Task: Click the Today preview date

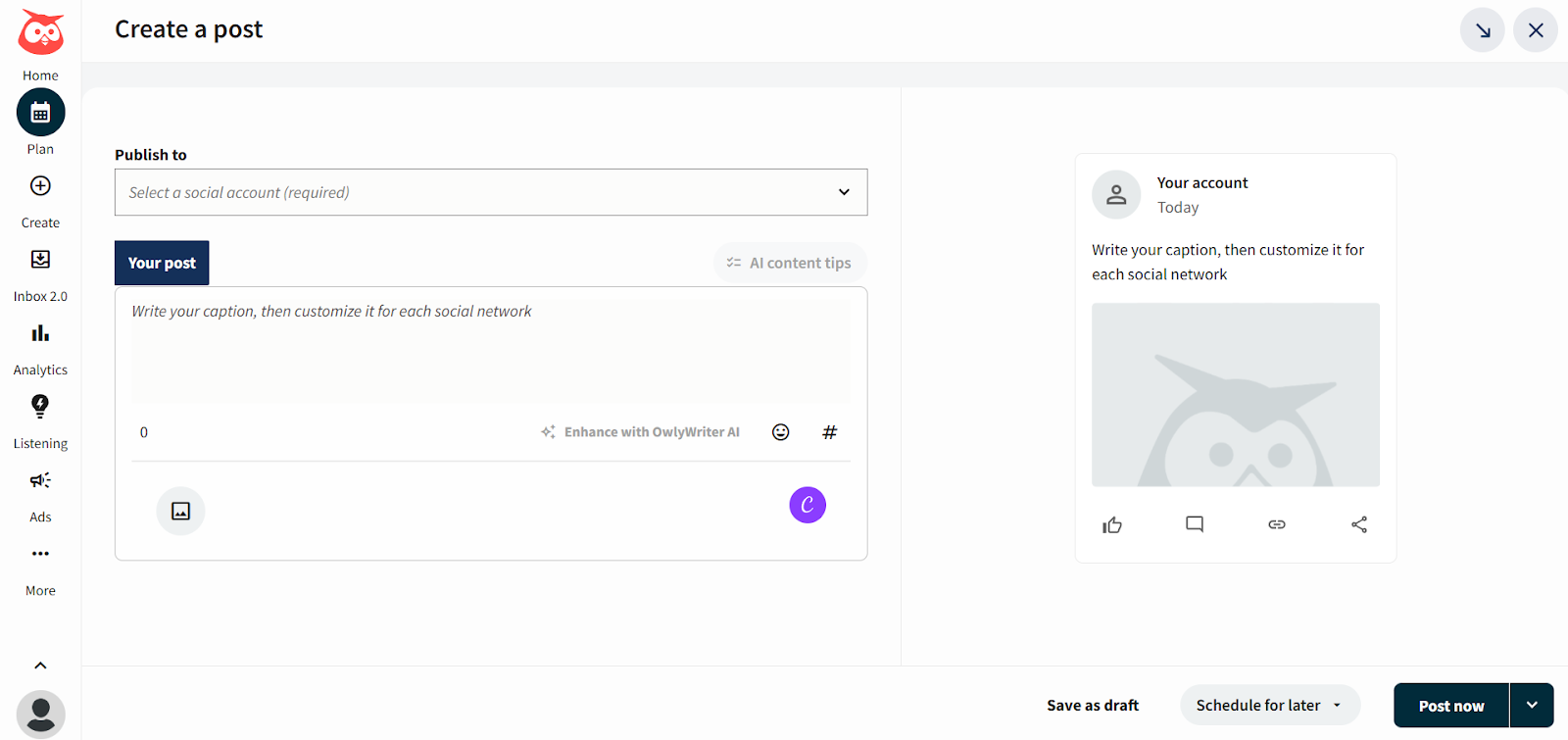Action: point(1178,208)
